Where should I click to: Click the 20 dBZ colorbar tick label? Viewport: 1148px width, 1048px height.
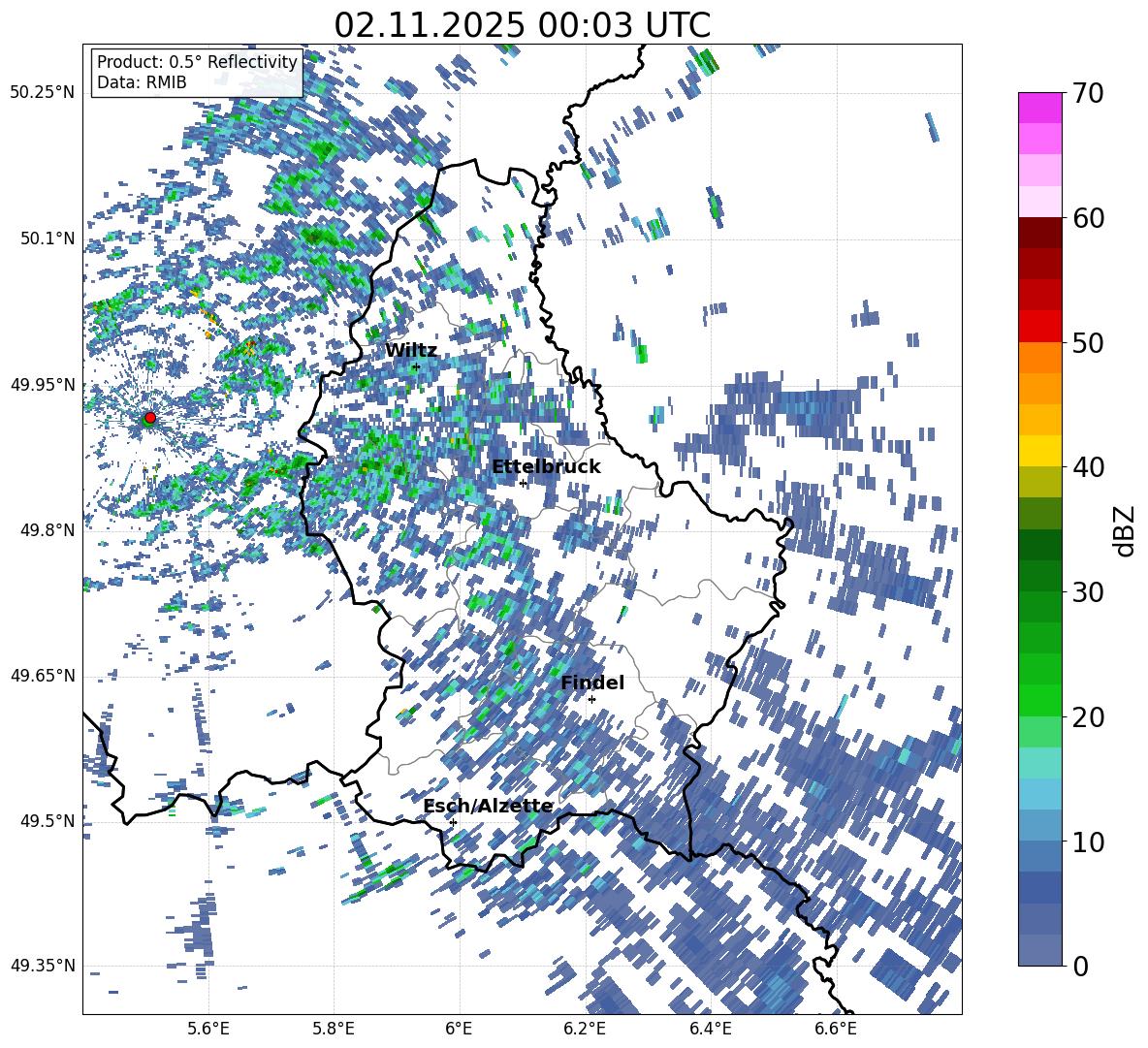[1089, 717]
